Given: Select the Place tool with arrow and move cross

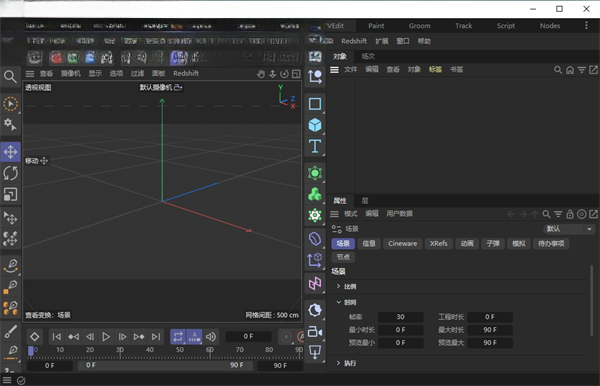Looking at the screenshot, I should (10, 218).
